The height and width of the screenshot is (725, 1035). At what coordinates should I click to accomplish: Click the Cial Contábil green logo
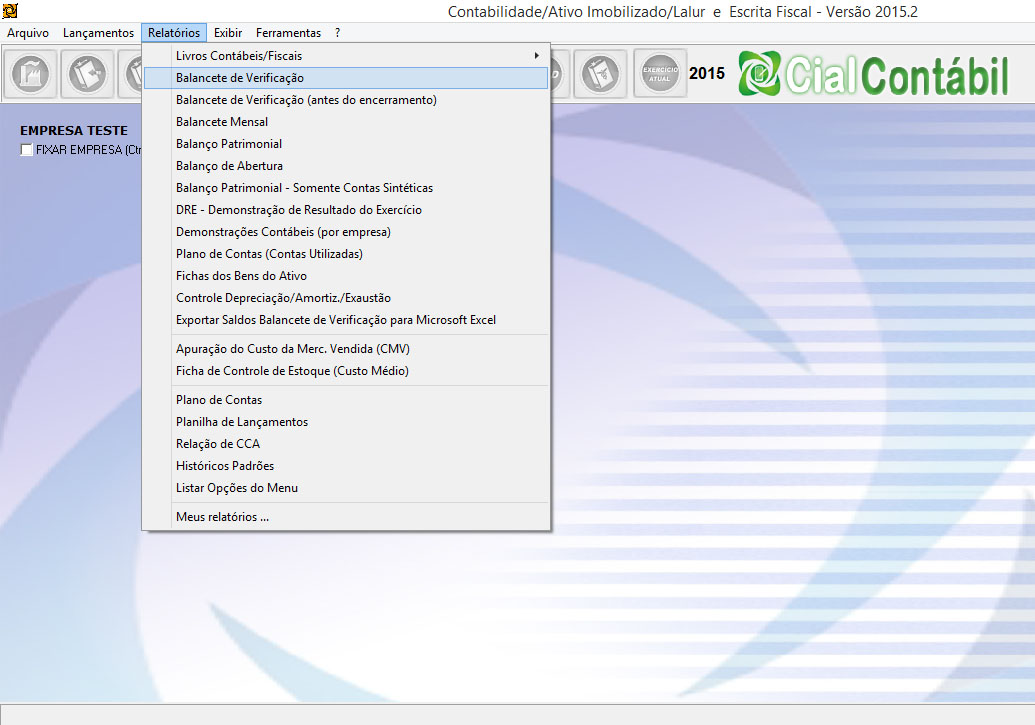874,75
